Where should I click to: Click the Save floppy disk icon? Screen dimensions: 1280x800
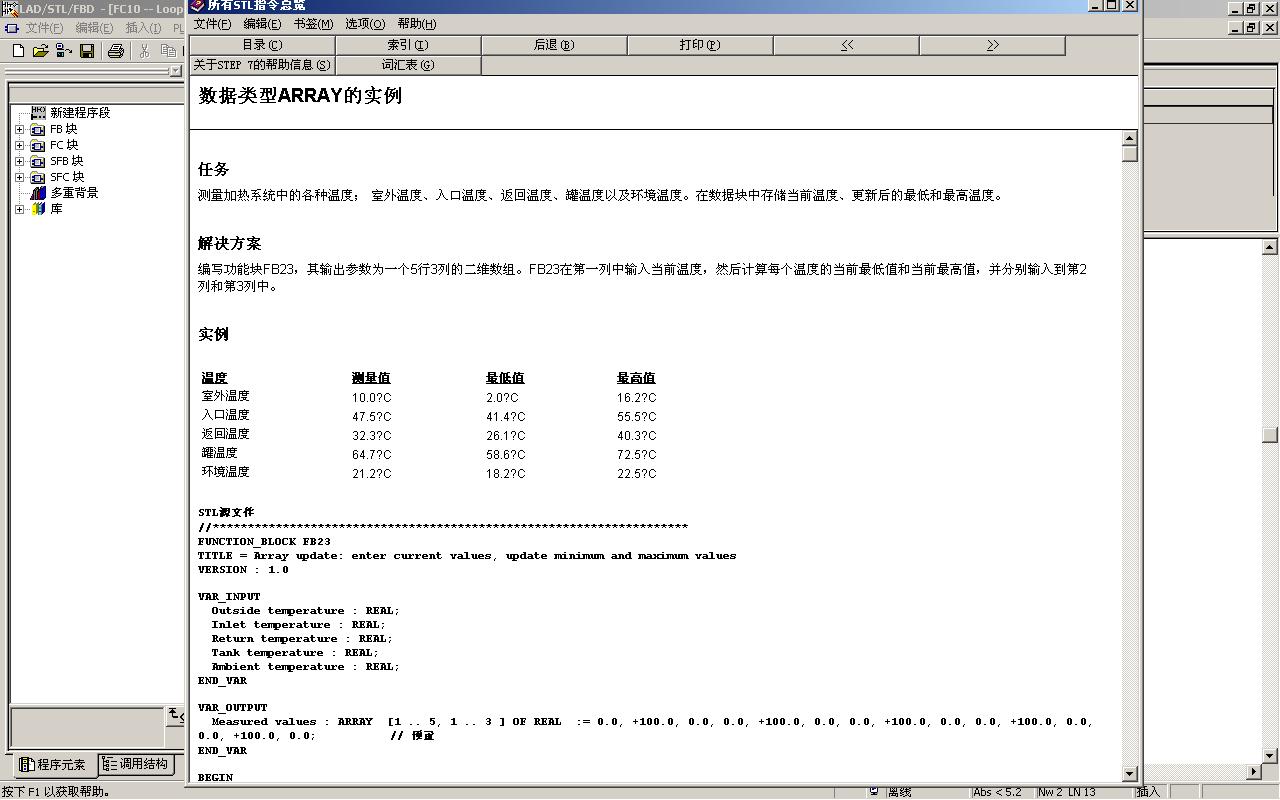pos(87,51)
